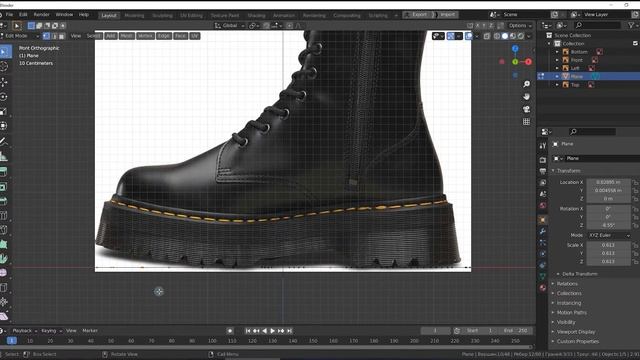
Task: Open the Options dropdown in viewport header
Action: (x=520, y=26)
